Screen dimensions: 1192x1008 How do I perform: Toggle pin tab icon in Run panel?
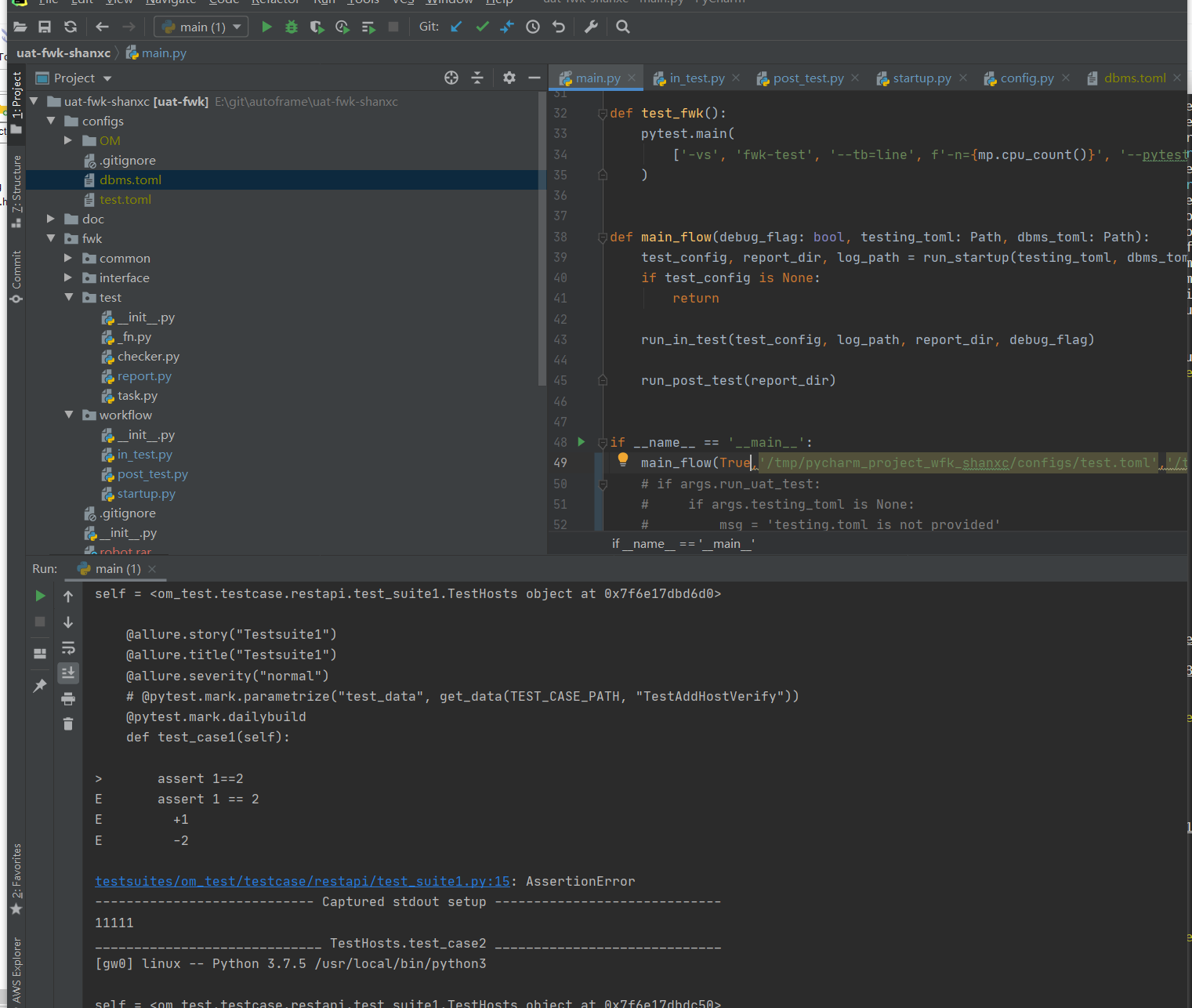pyautogui.click(x=40, y=686)
